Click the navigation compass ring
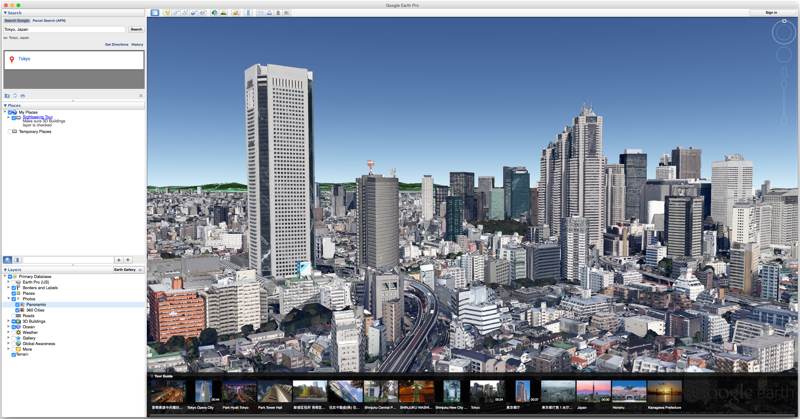Screen dimensions: 800x419 pos(784,34)
